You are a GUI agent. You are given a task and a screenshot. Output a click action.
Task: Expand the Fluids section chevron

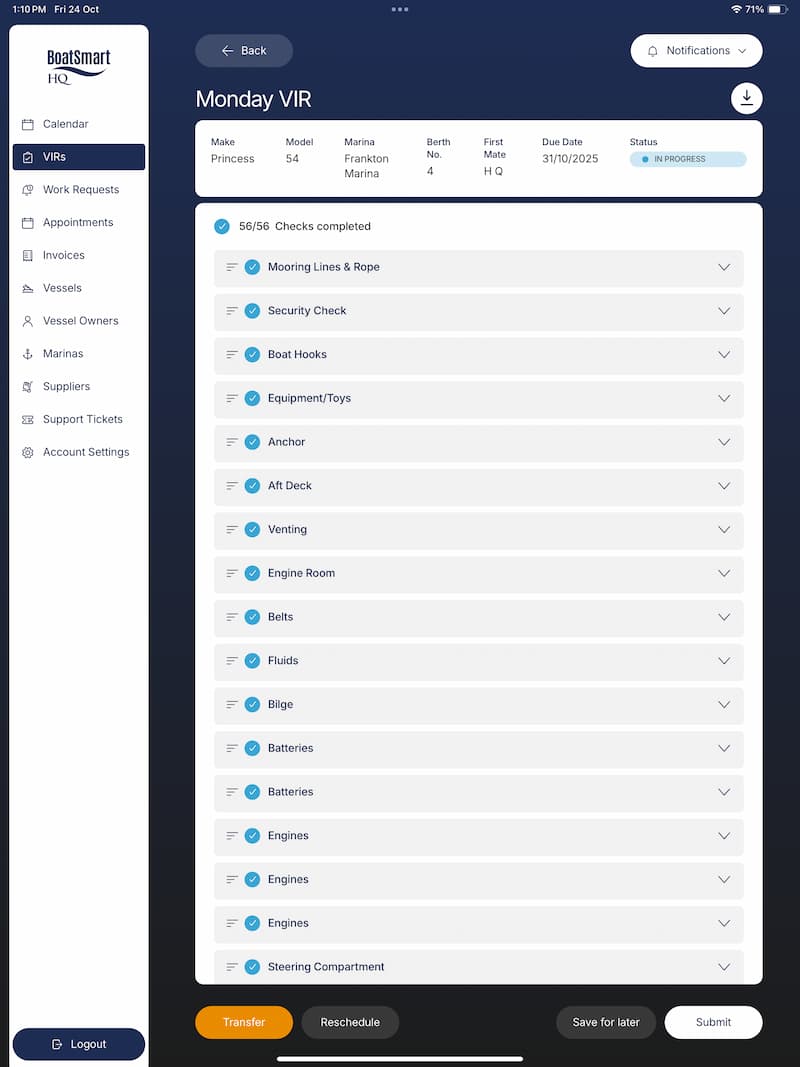[x=724, y=661]
